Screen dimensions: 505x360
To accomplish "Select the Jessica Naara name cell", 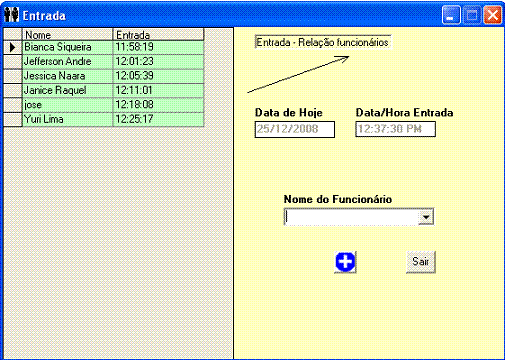I will [x=67, y=76].
